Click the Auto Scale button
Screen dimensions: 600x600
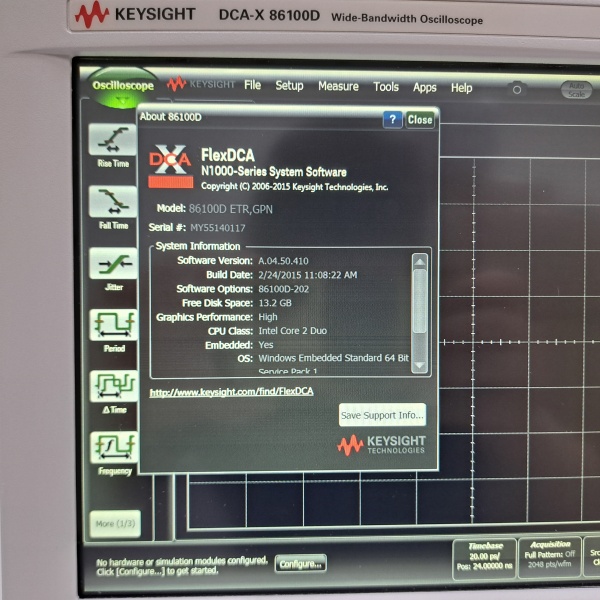point(576,90)
